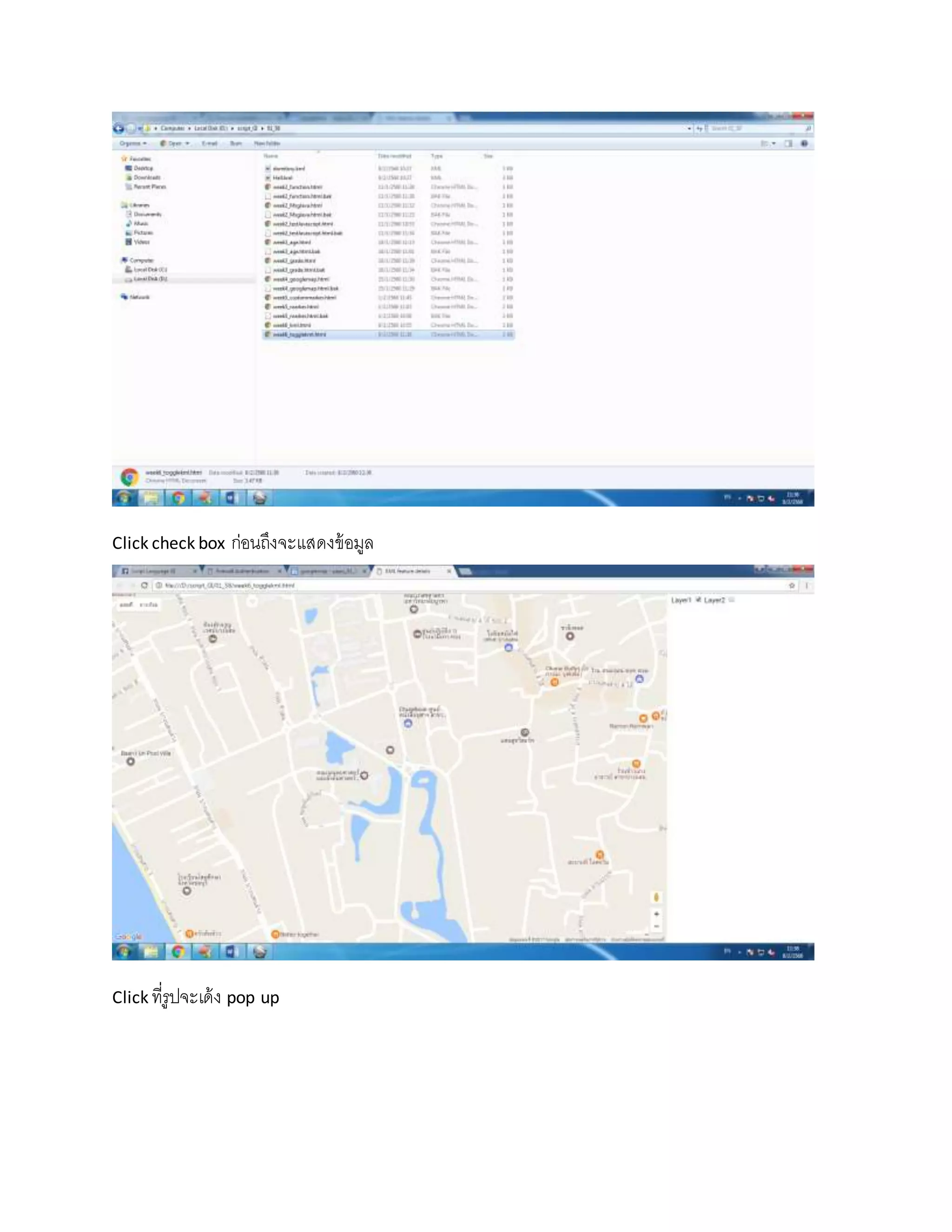Open the Organize menu in Explorer
The height and width of the screenshot is (1232, 952).
point(133,144)
